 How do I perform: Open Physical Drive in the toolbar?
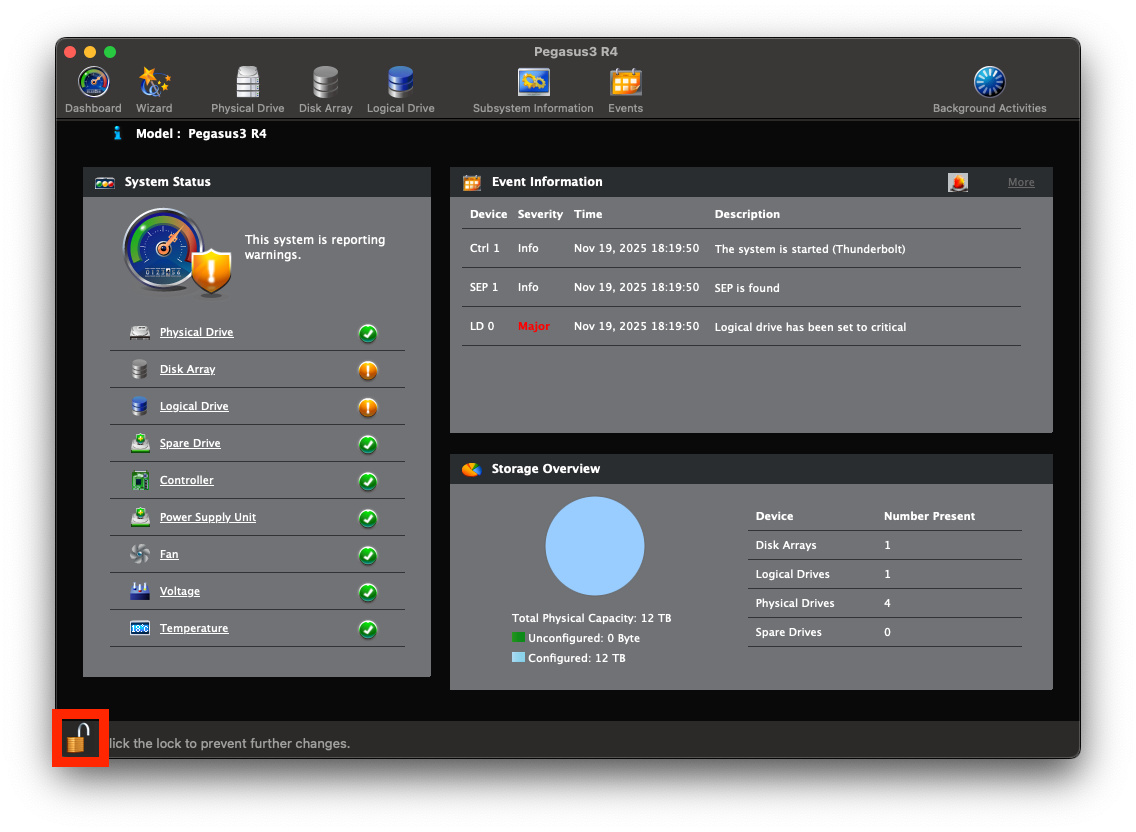tap(248, 90)
